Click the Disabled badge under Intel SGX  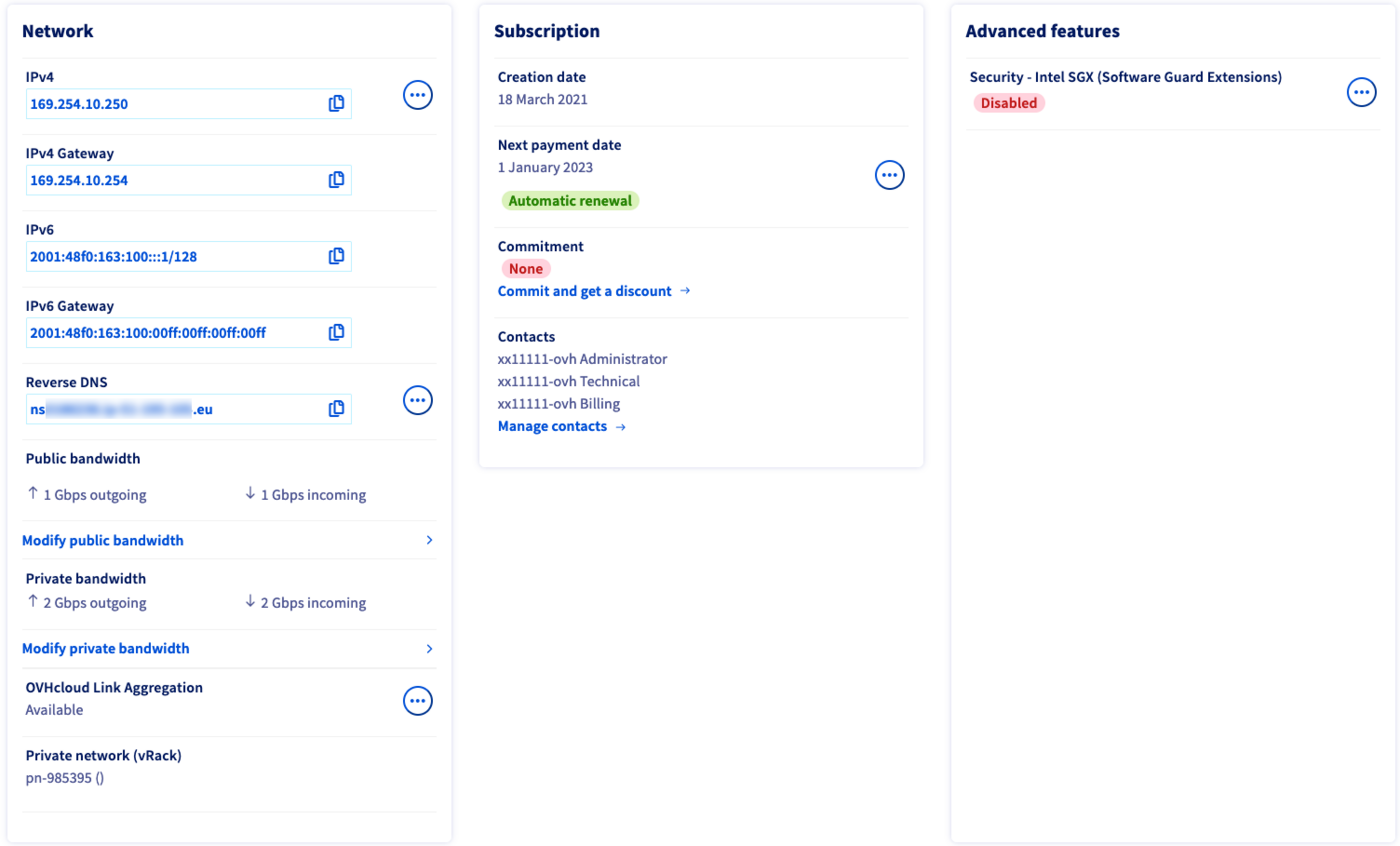(x=1009, y=102)
